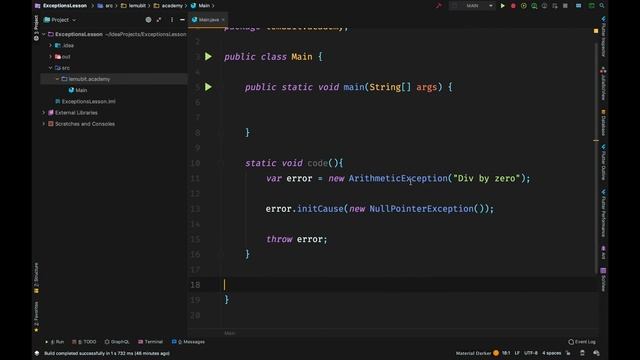Collapse the src folder
The image size is (640, 360).
tap(51, 68)
